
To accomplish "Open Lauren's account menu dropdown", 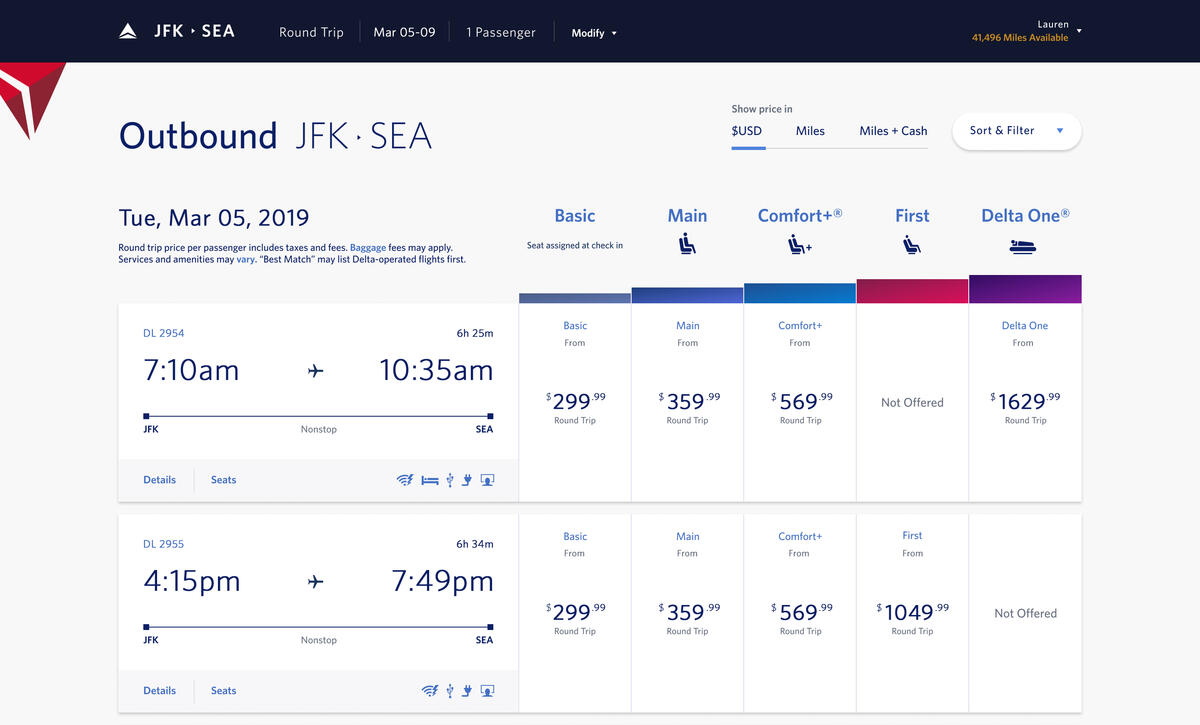I will click(x=1078, y=31).
